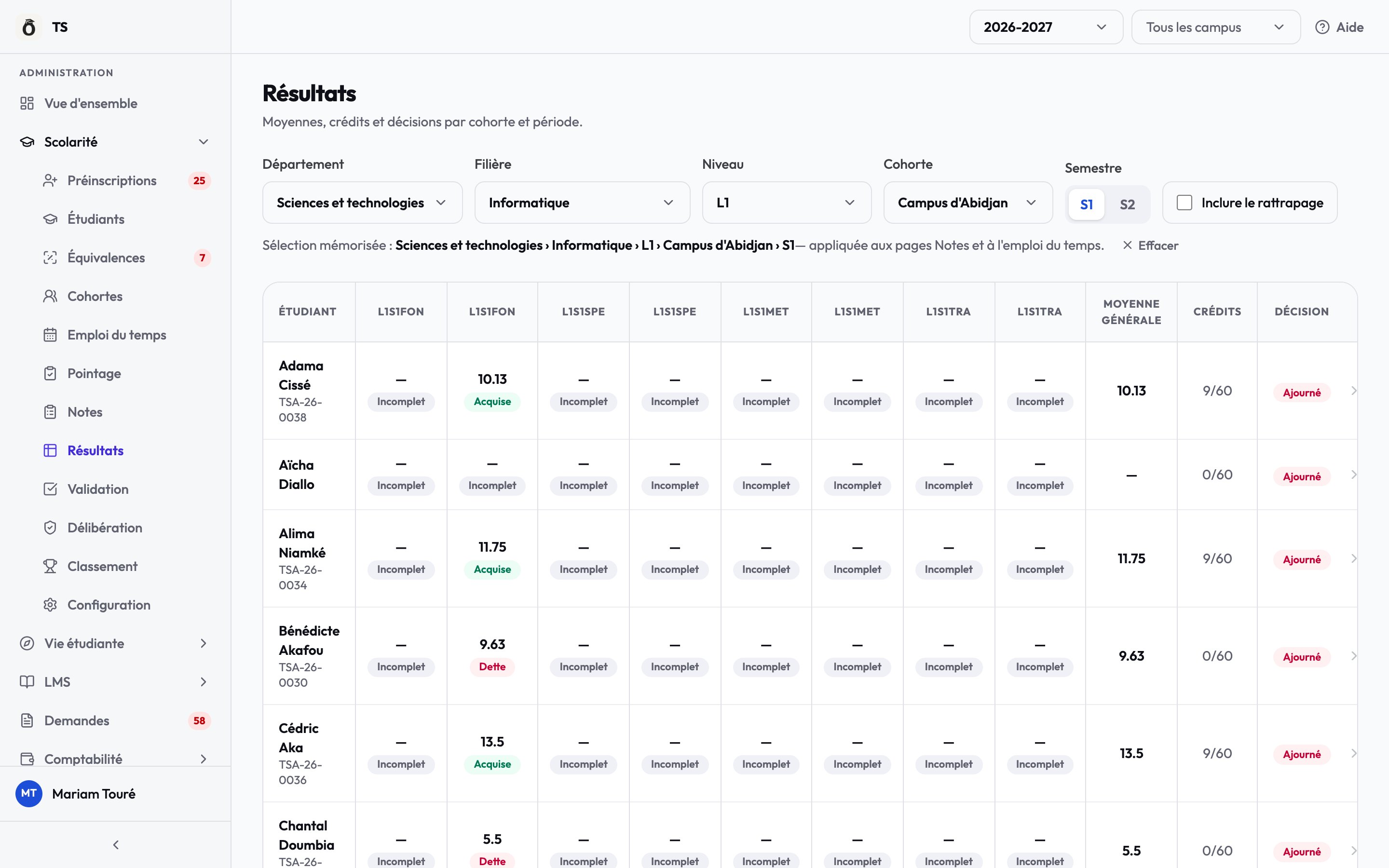Image resolution: width=1389 pixels, height=868 pixels.
Task: Open the Cohorte Campus d'Abidjan dropdown
Action: pyautogui.click(x=967, y=203)
